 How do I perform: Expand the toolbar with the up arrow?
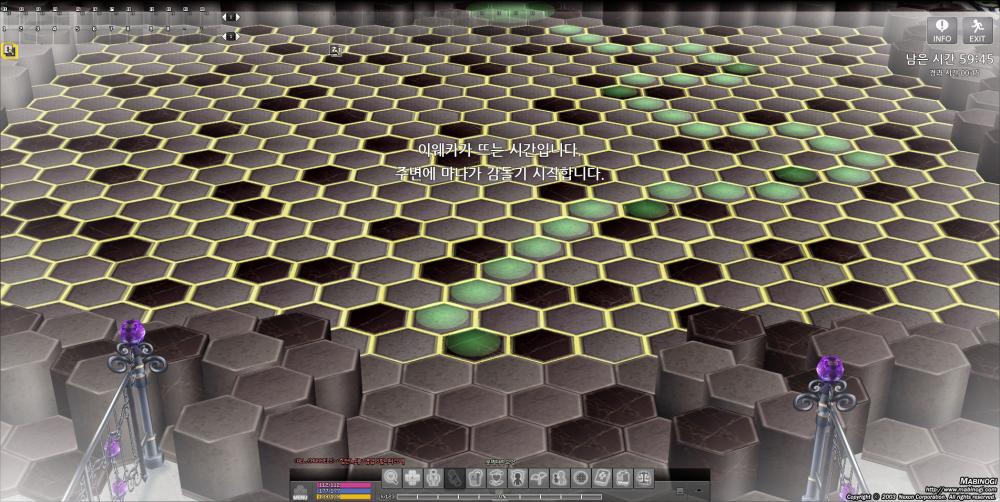697,490
